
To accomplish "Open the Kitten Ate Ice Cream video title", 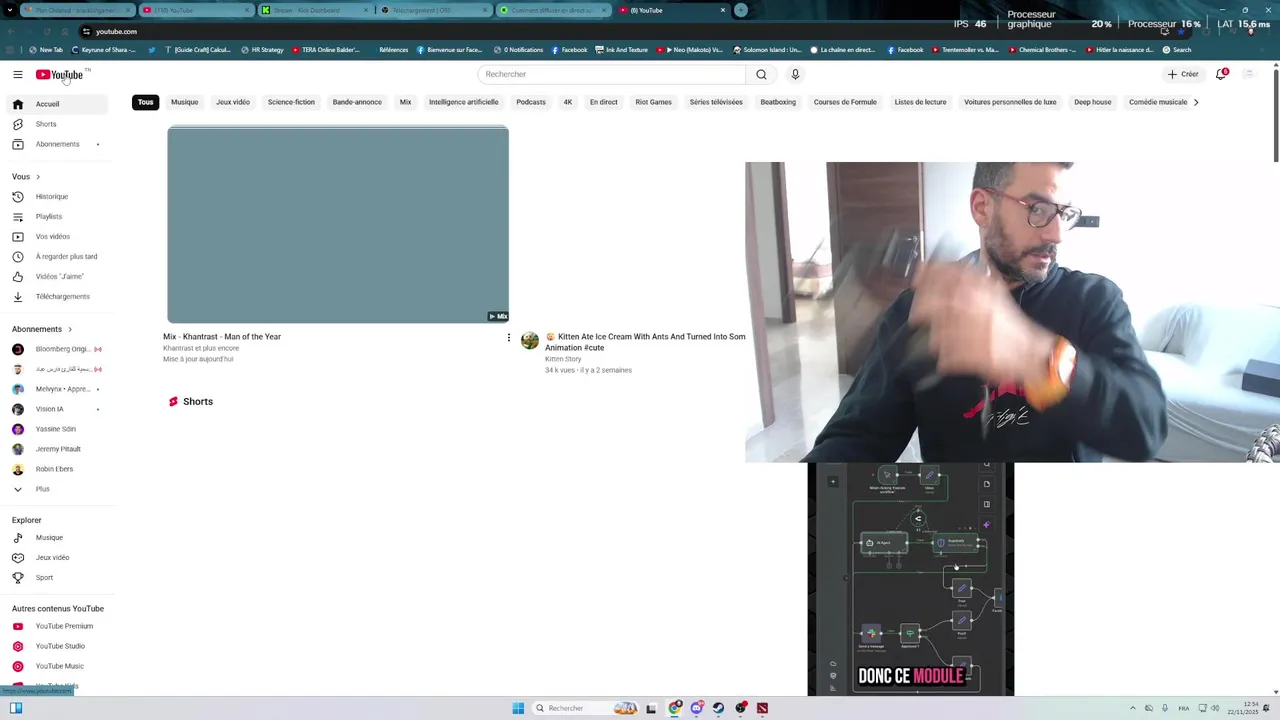I will (x=645, y=342).
